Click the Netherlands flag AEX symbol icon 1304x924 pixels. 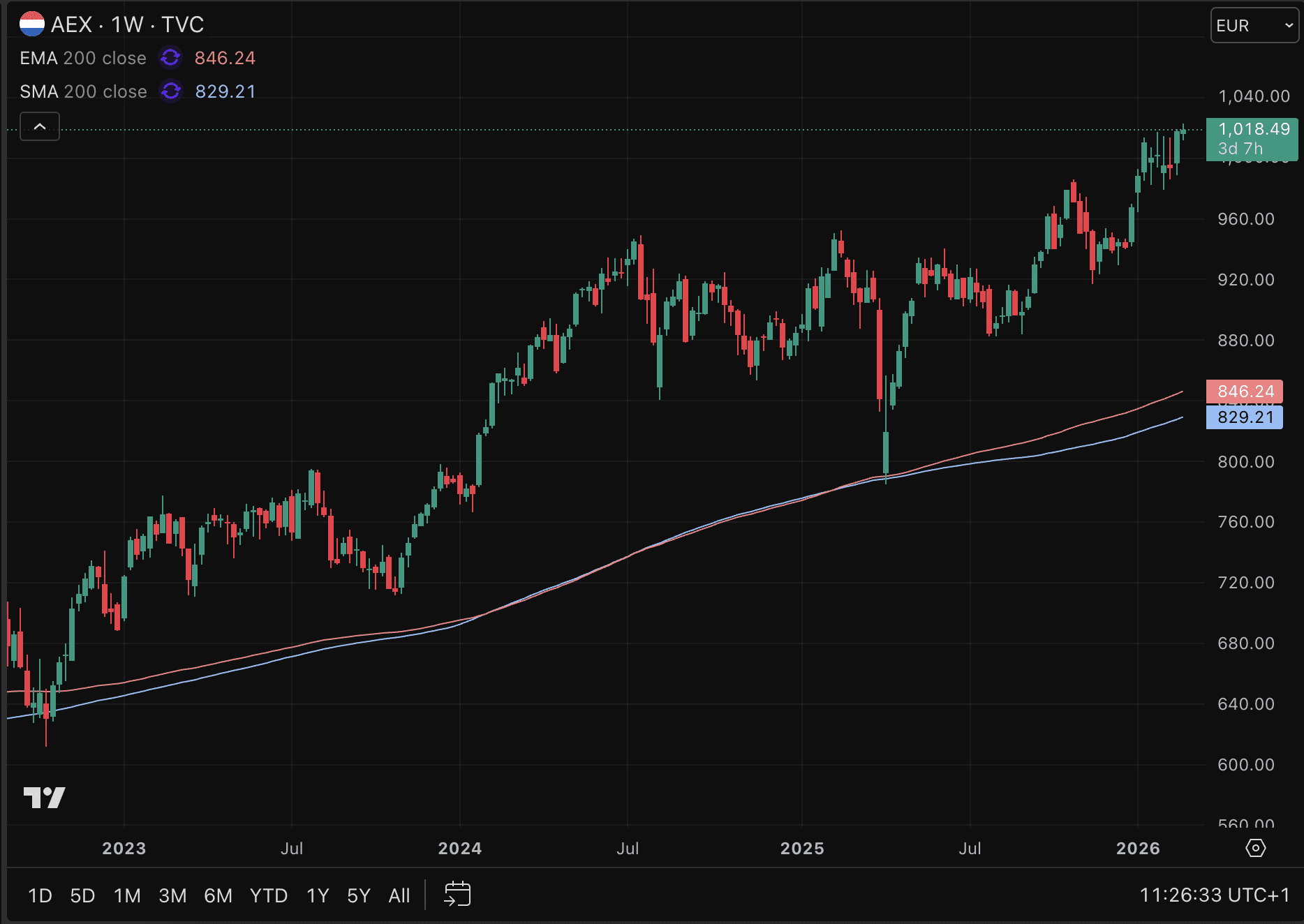pyautogui.click(x=32, y=24)
